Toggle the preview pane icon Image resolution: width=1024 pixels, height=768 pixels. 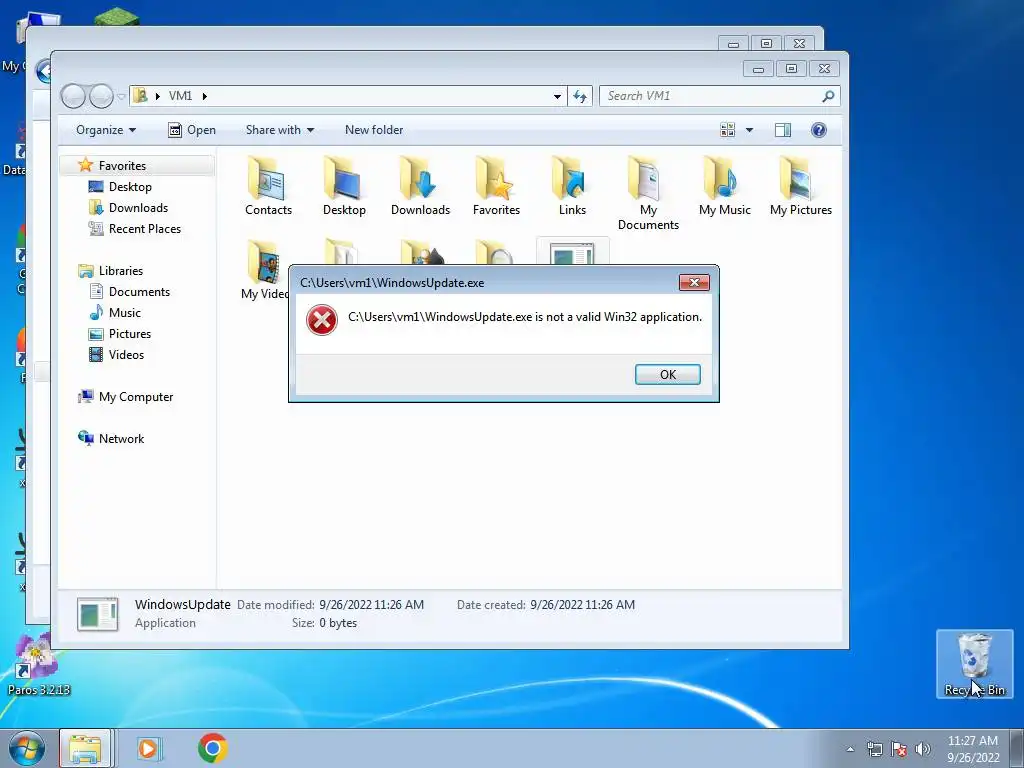tap(782, 130)
